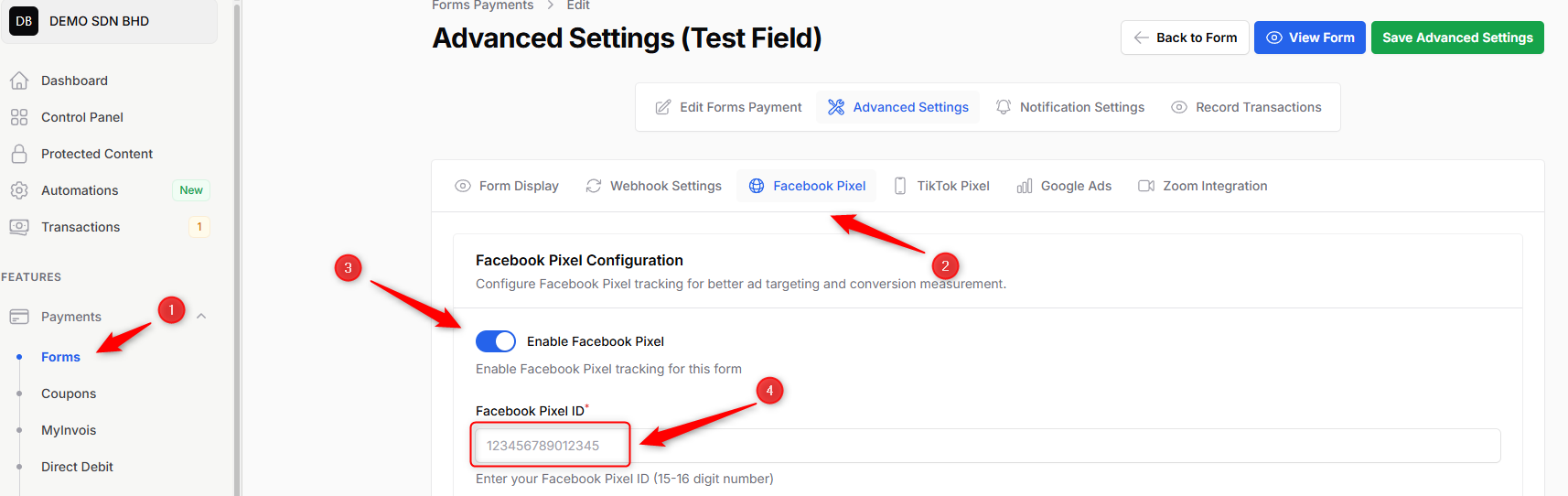Viewport: 1568px width, 496px height.
Task: Switch to the Webhook Settings tab
Action: pos(654,186)
